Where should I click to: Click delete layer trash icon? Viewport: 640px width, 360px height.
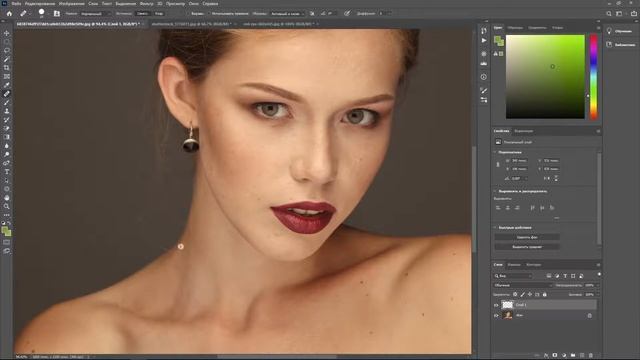point(591,356)
